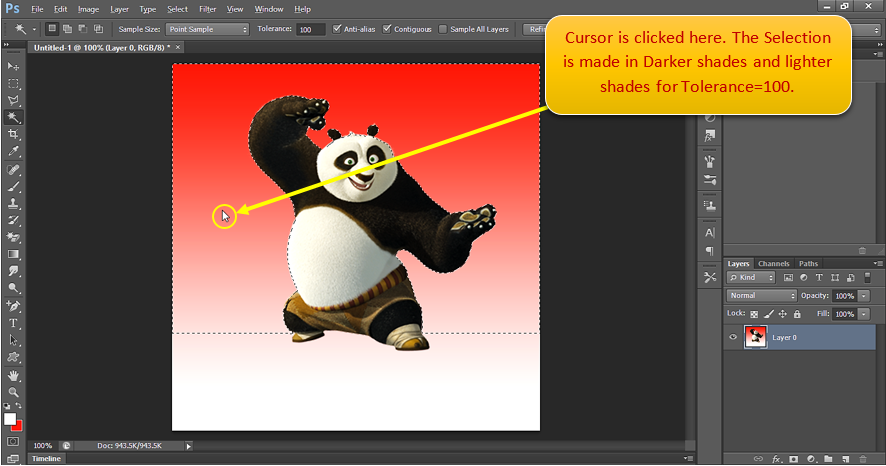Image resolution: width=886 pixels, height=466 pixels.
Task: Open the Select menu
Action: pos(177,9)
